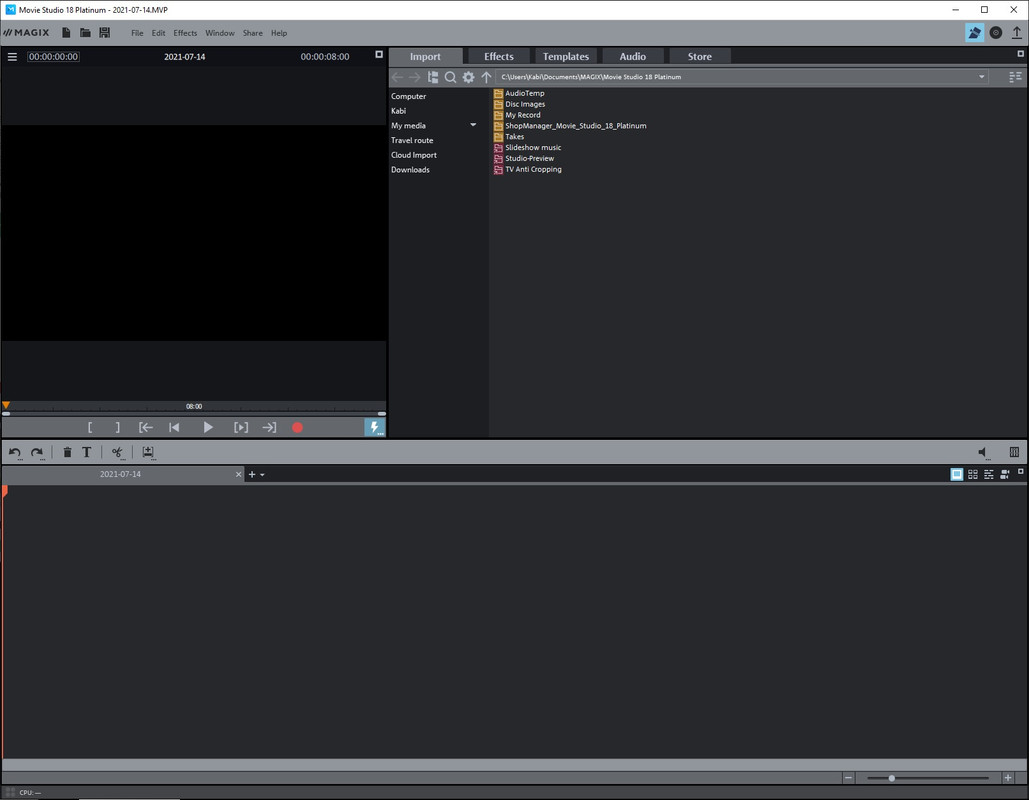Redo the last action
Screen dimensions: 1029x800
click(x=37, y=452)
